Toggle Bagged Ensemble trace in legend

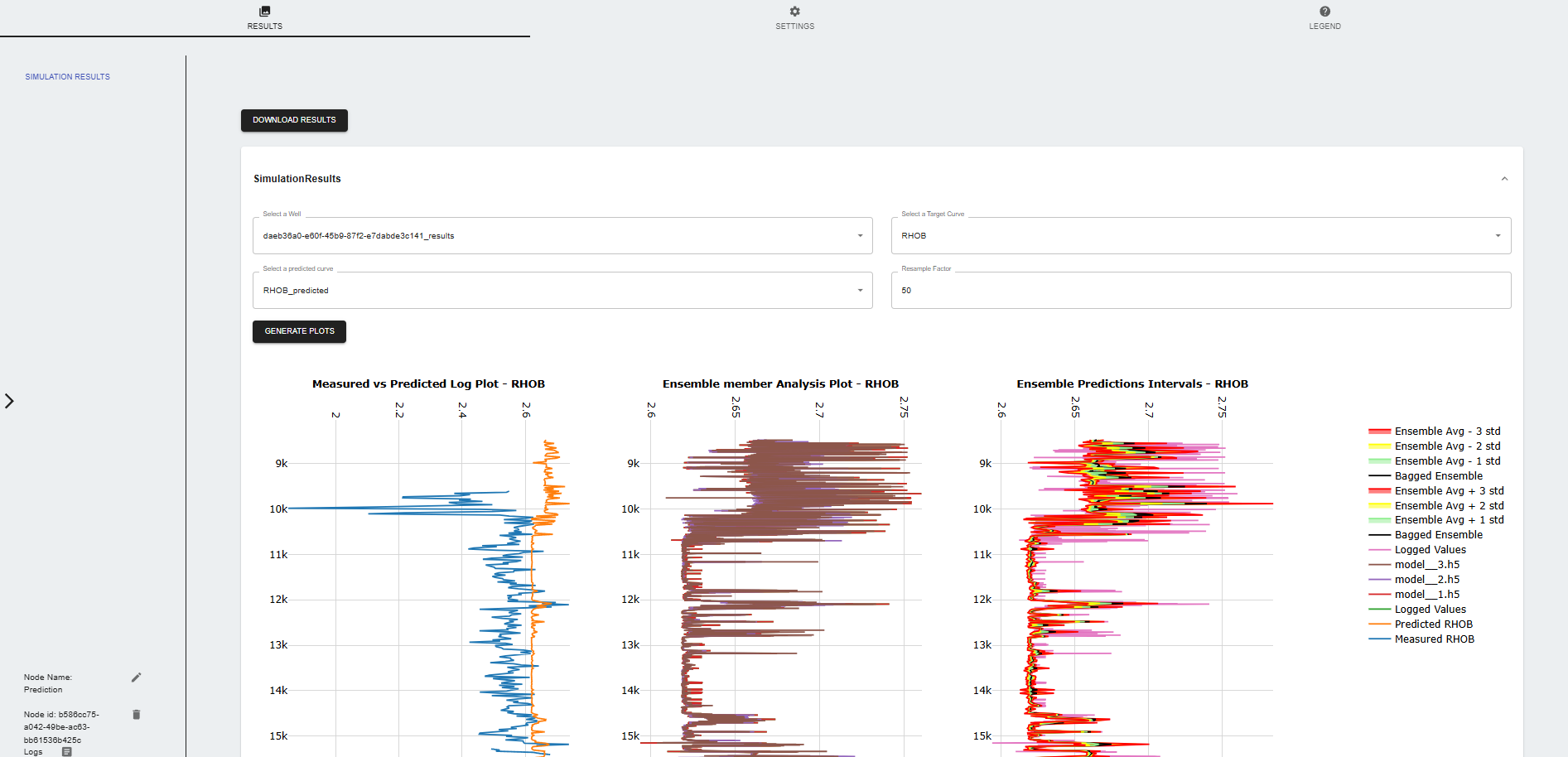[1438, 476]
